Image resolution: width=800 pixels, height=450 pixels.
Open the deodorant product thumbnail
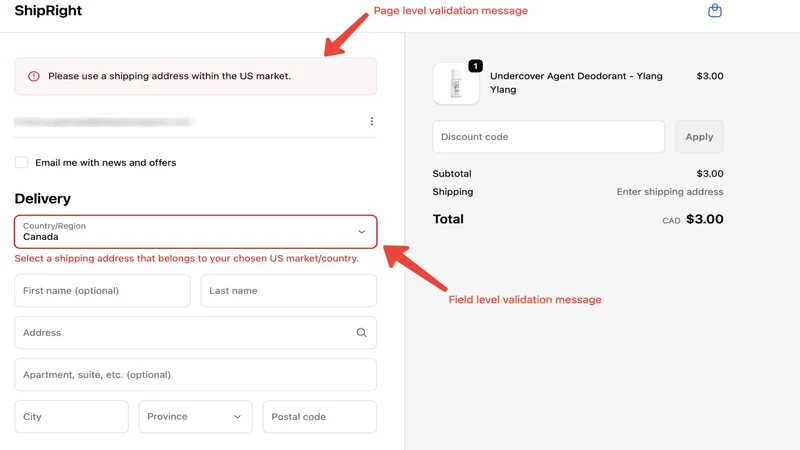click(456, 84)
